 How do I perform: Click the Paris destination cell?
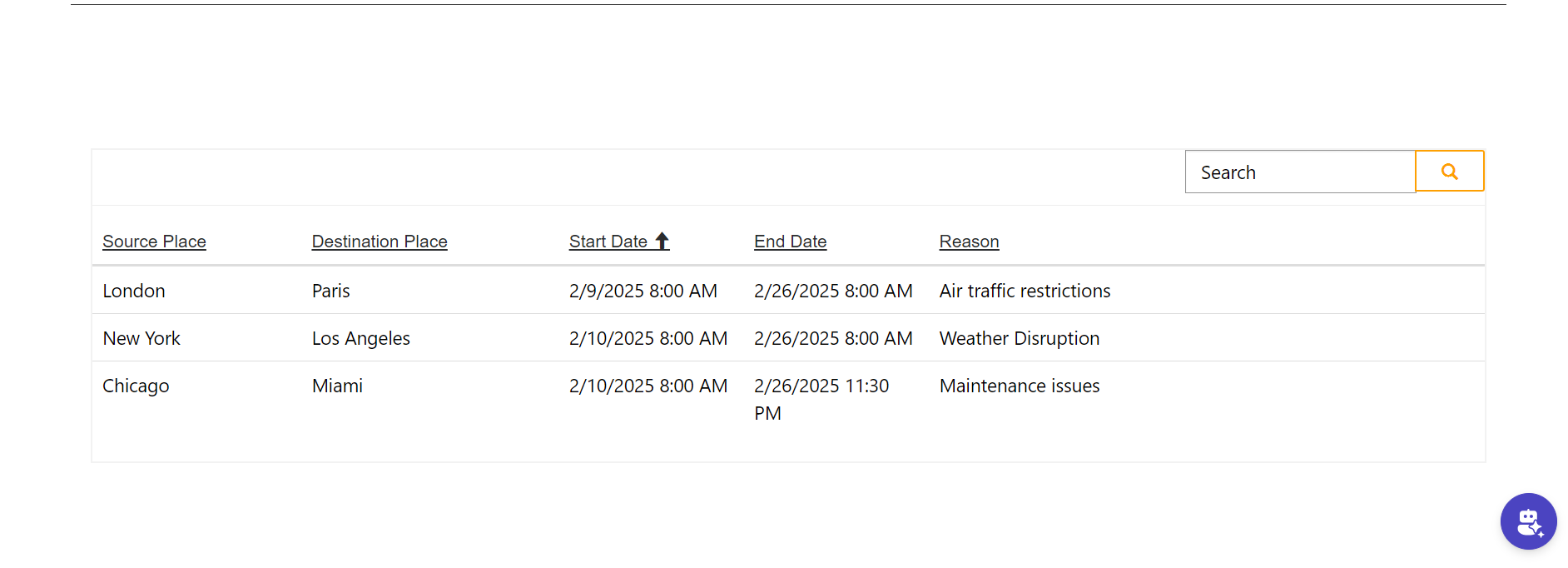(x=330, y=291)
